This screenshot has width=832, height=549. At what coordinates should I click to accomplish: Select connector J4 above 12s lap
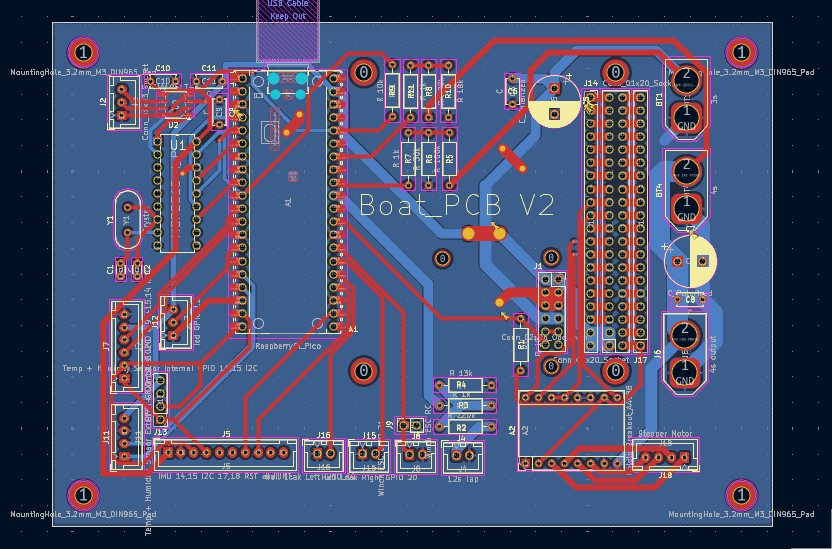pyautogui.click(x=463, y=457)
